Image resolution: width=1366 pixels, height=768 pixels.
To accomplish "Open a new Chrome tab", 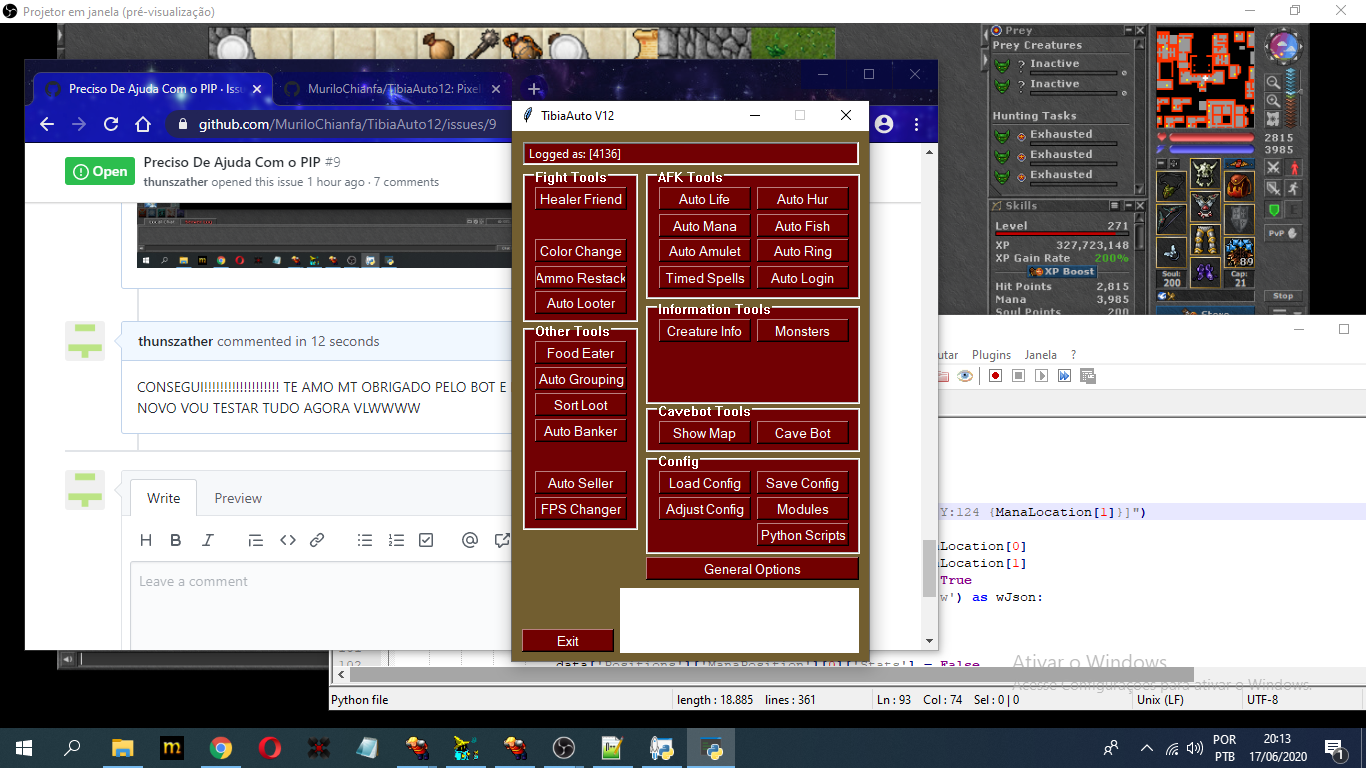I will 534,89.
